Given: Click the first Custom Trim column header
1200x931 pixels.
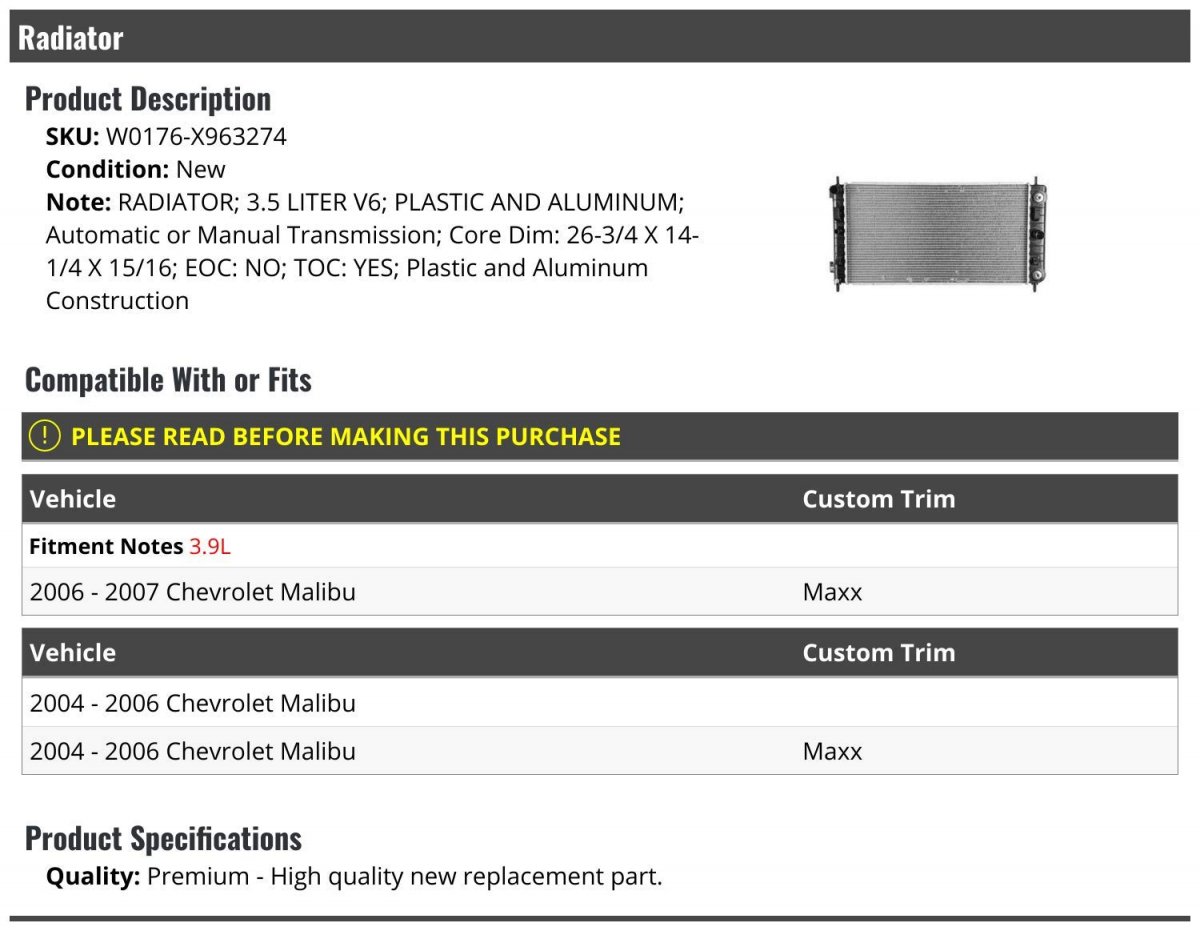Looking at the screenshot, I should pos(879,499).
